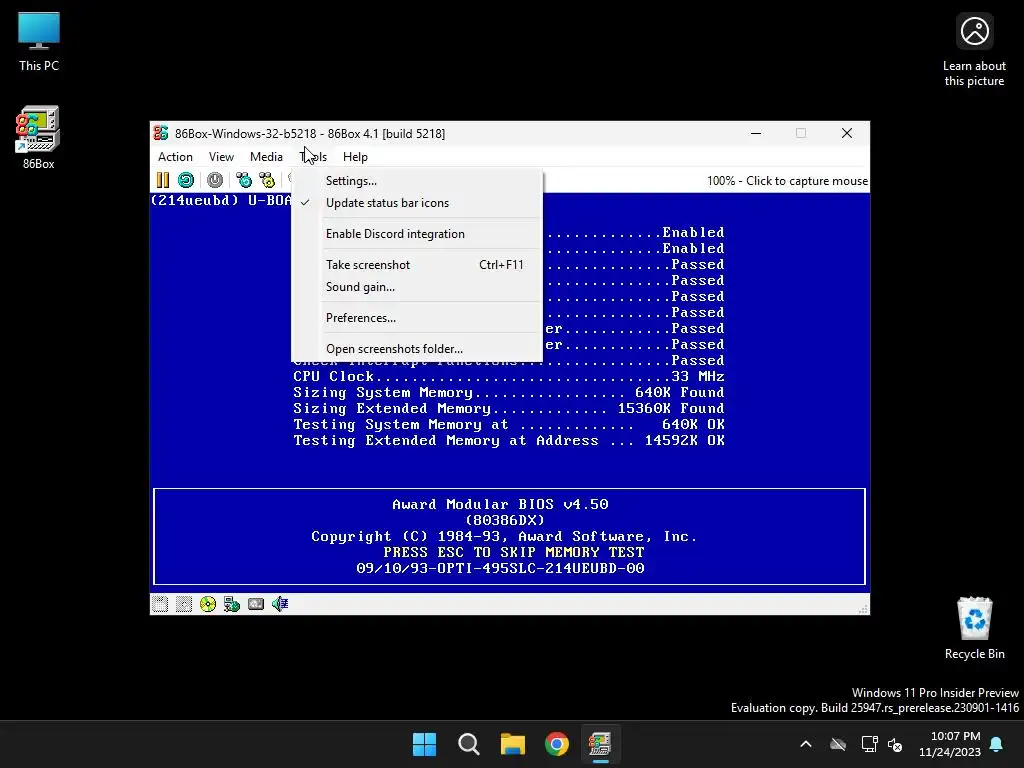Open the View menu
1024x768 pixels.
pos(221,157)
